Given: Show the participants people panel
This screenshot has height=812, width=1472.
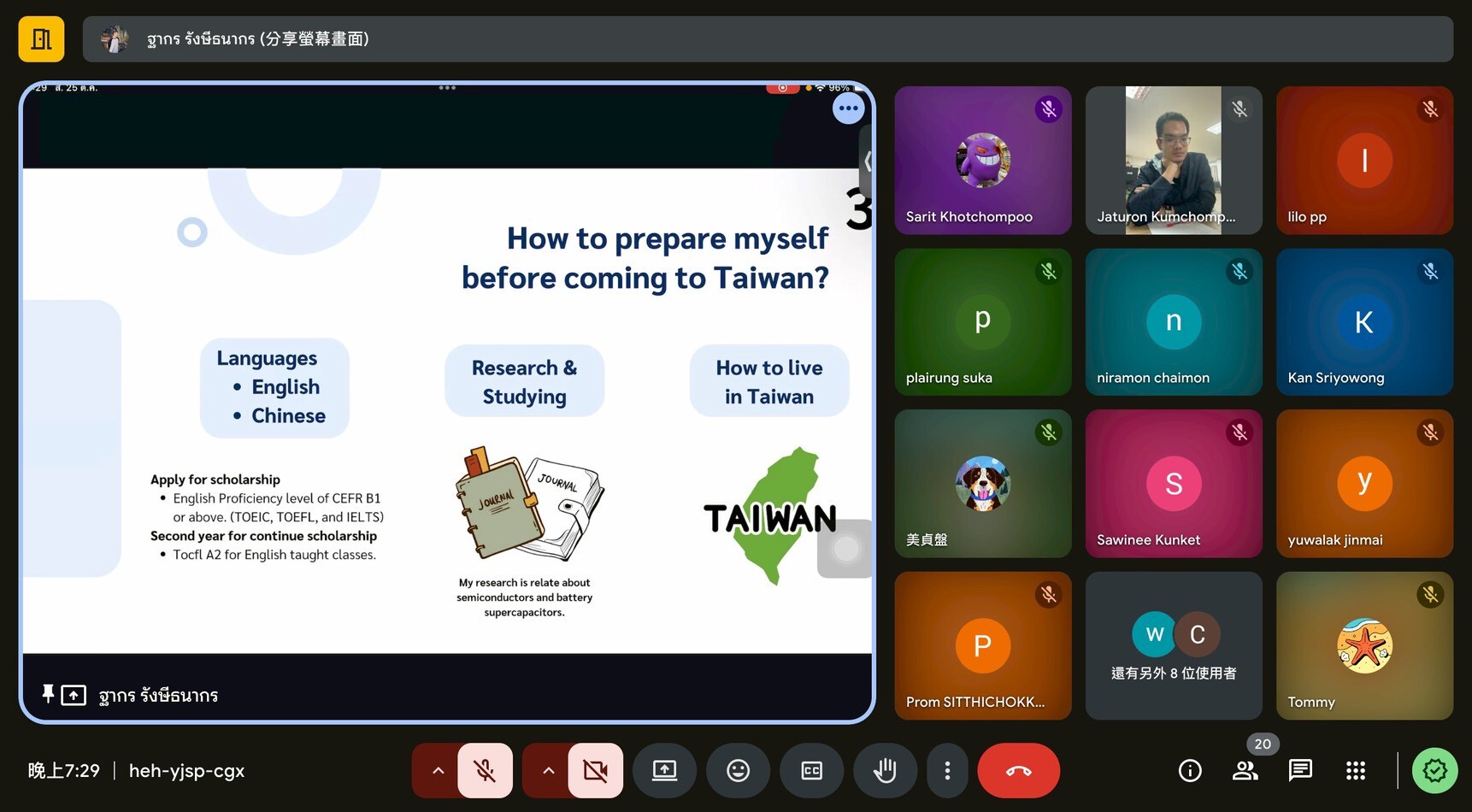Looking at the screenshot, I should point(1245,771).
